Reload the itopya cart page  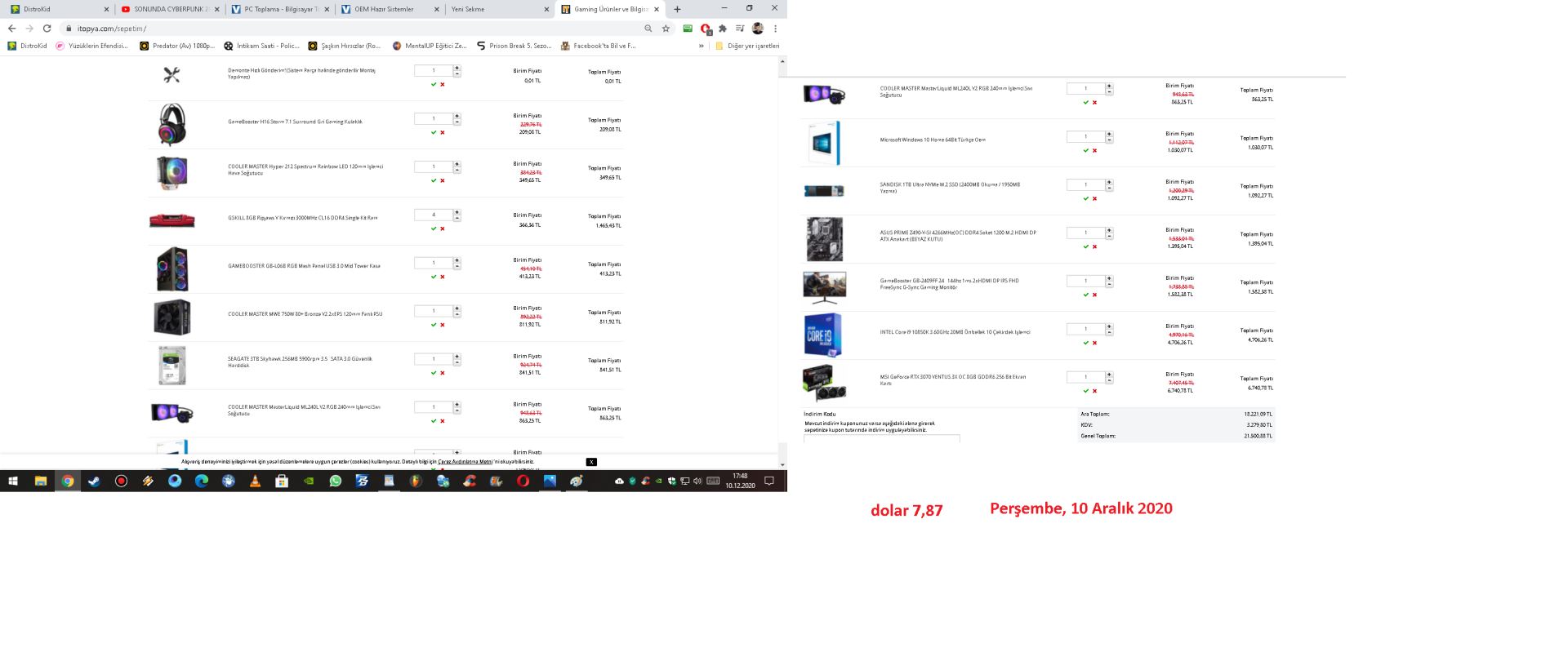pos(47,29)
